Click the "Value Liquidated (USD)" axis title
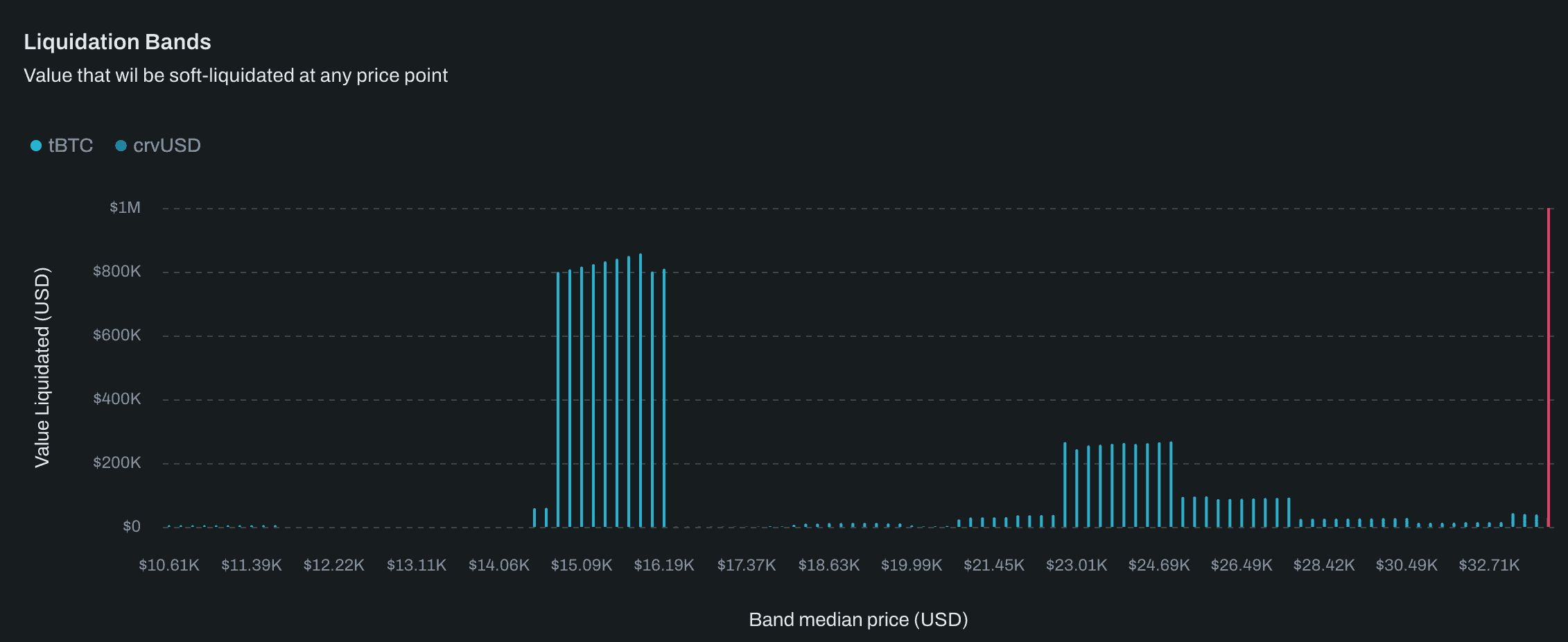 (x=42, y=367)
